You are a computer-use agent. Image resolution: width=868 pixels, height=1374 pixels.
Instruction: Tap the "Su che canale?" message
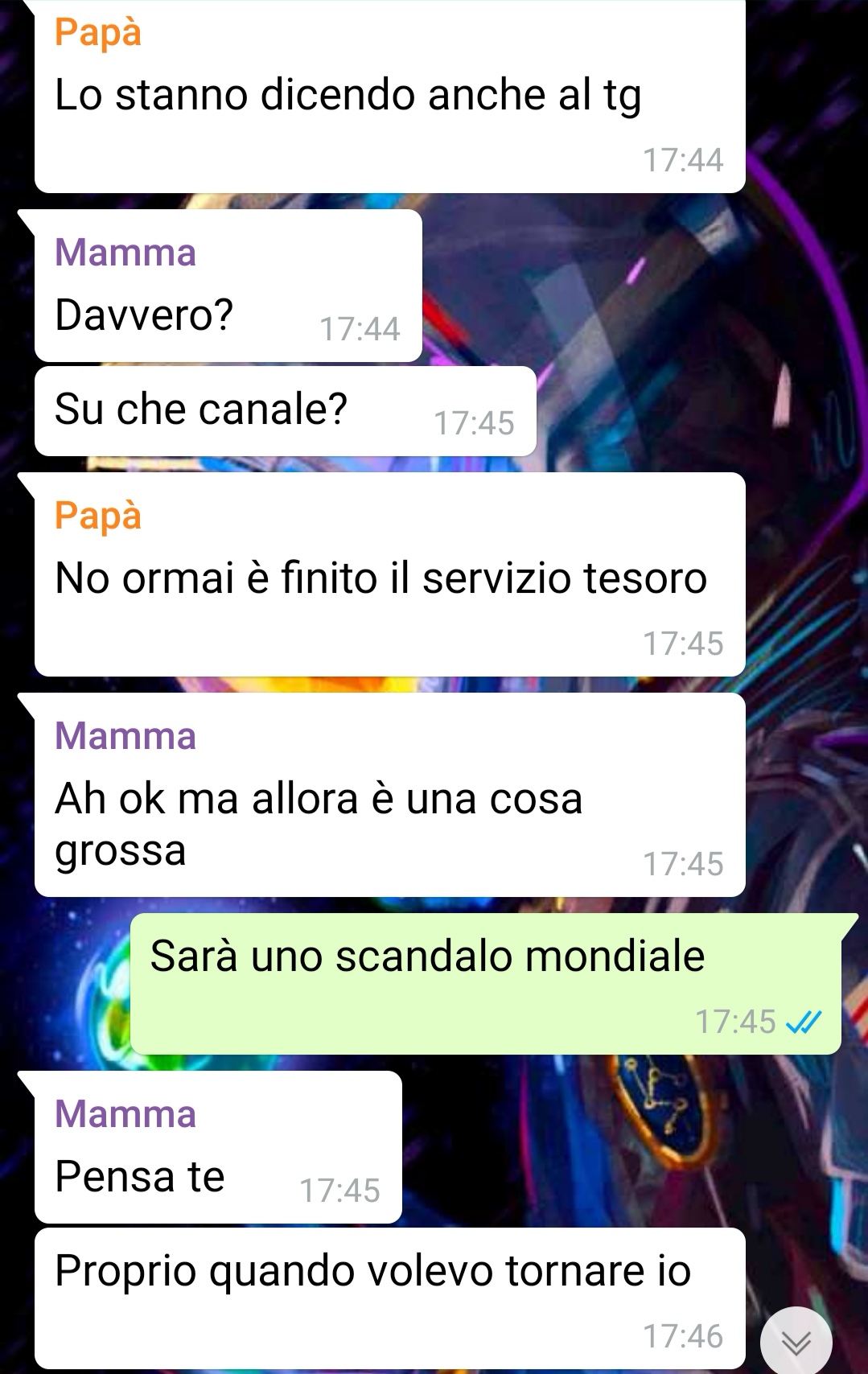click(286, 411)
